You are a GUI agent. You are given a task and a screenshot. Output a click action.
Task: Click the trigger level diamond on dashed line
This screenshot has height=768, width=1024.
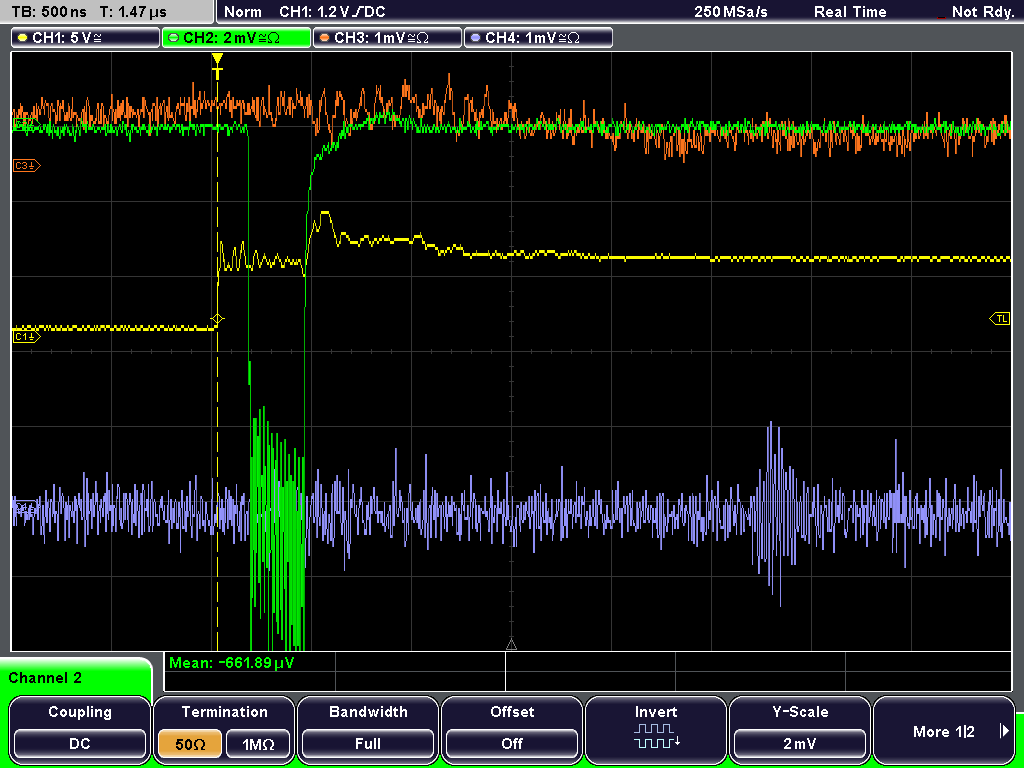pyautogui.click(x=217, y=319)
